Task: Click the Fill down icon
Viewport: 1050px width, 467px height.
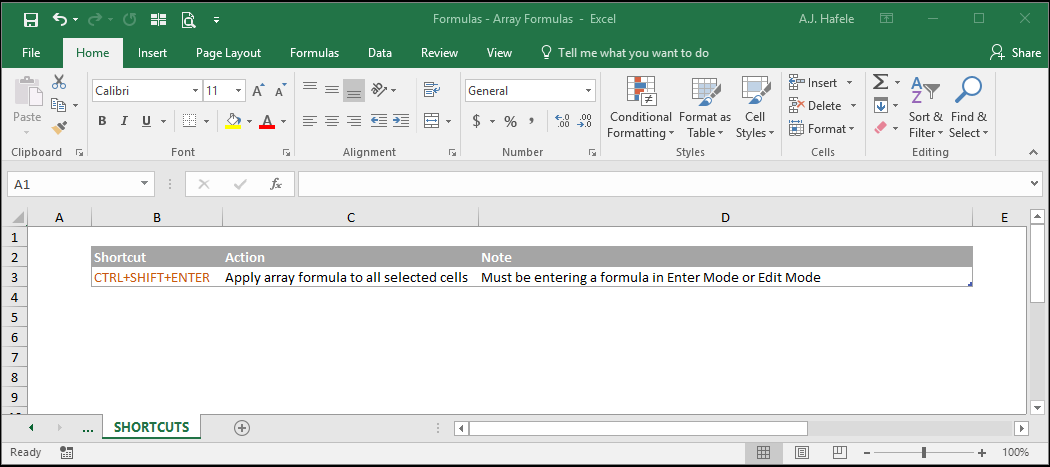Action: [881, 105]
